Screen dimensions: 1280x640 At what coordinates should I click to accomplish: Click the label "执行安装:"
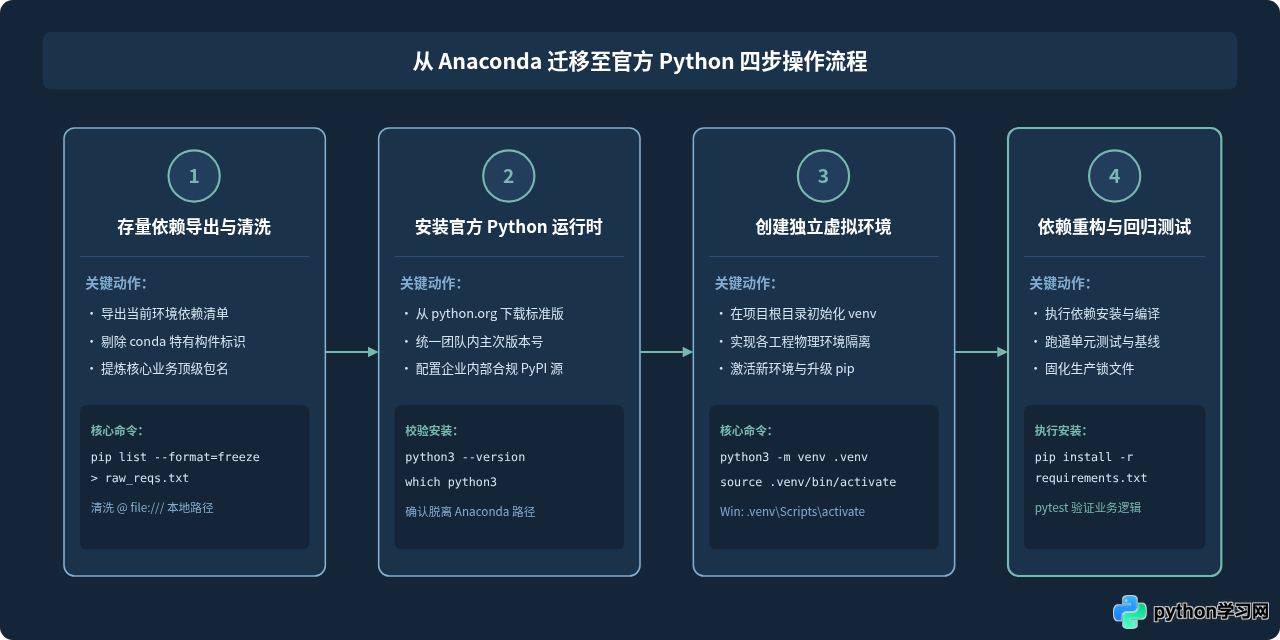click(x=1061, y=430)
